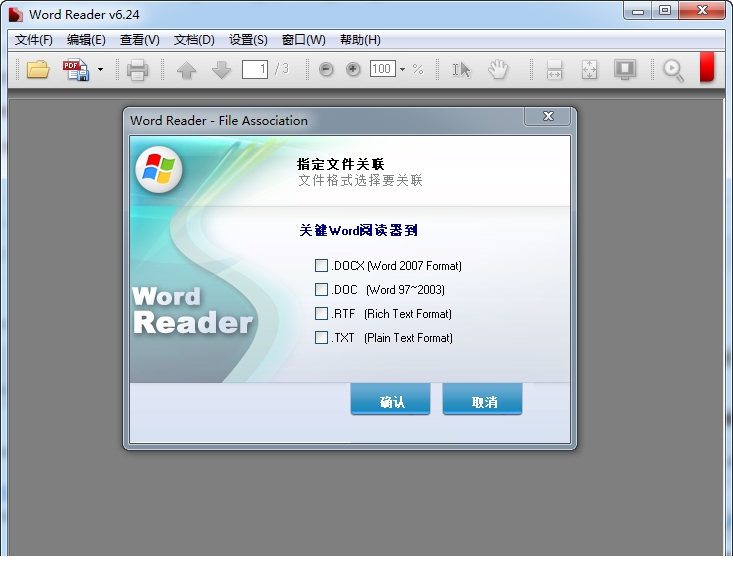The width and height of the screenshot is (733, 578).
Task: Open the zoom level dropdown arrow
Action: click(x=402, y=70)
